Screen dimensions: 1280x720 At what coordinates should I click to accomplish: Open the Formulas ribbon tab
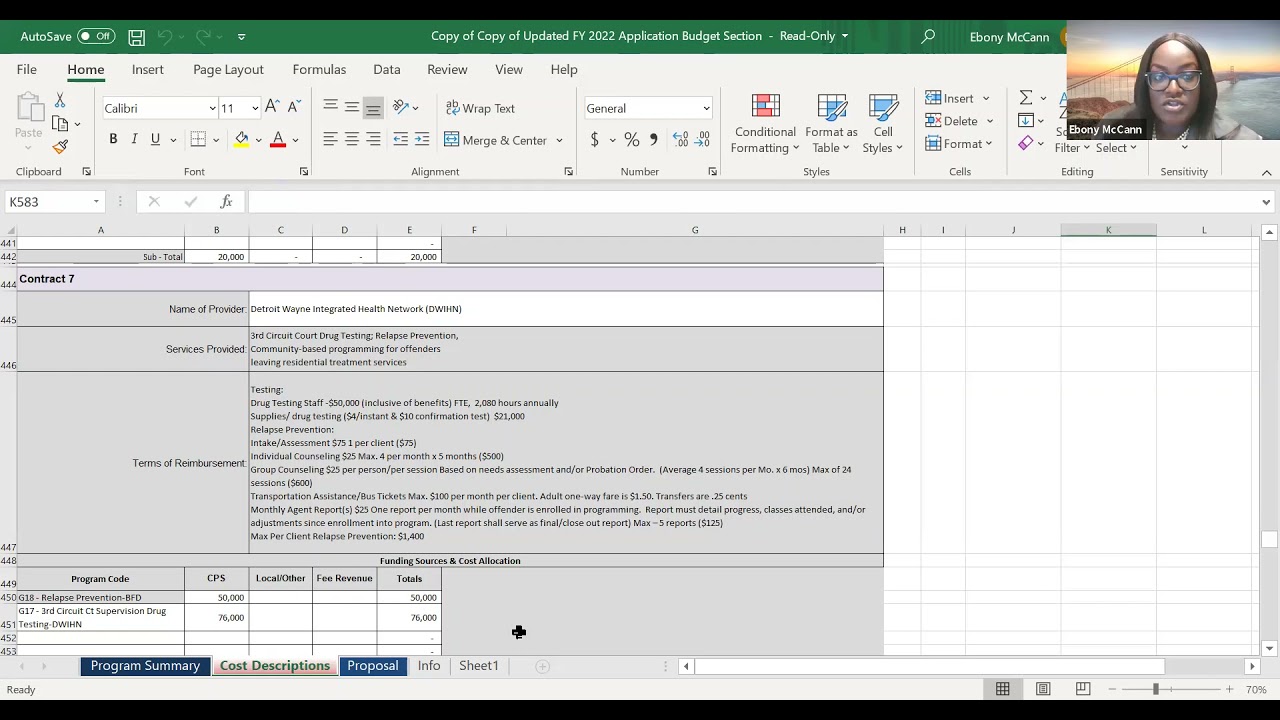[x=319, y=69]
